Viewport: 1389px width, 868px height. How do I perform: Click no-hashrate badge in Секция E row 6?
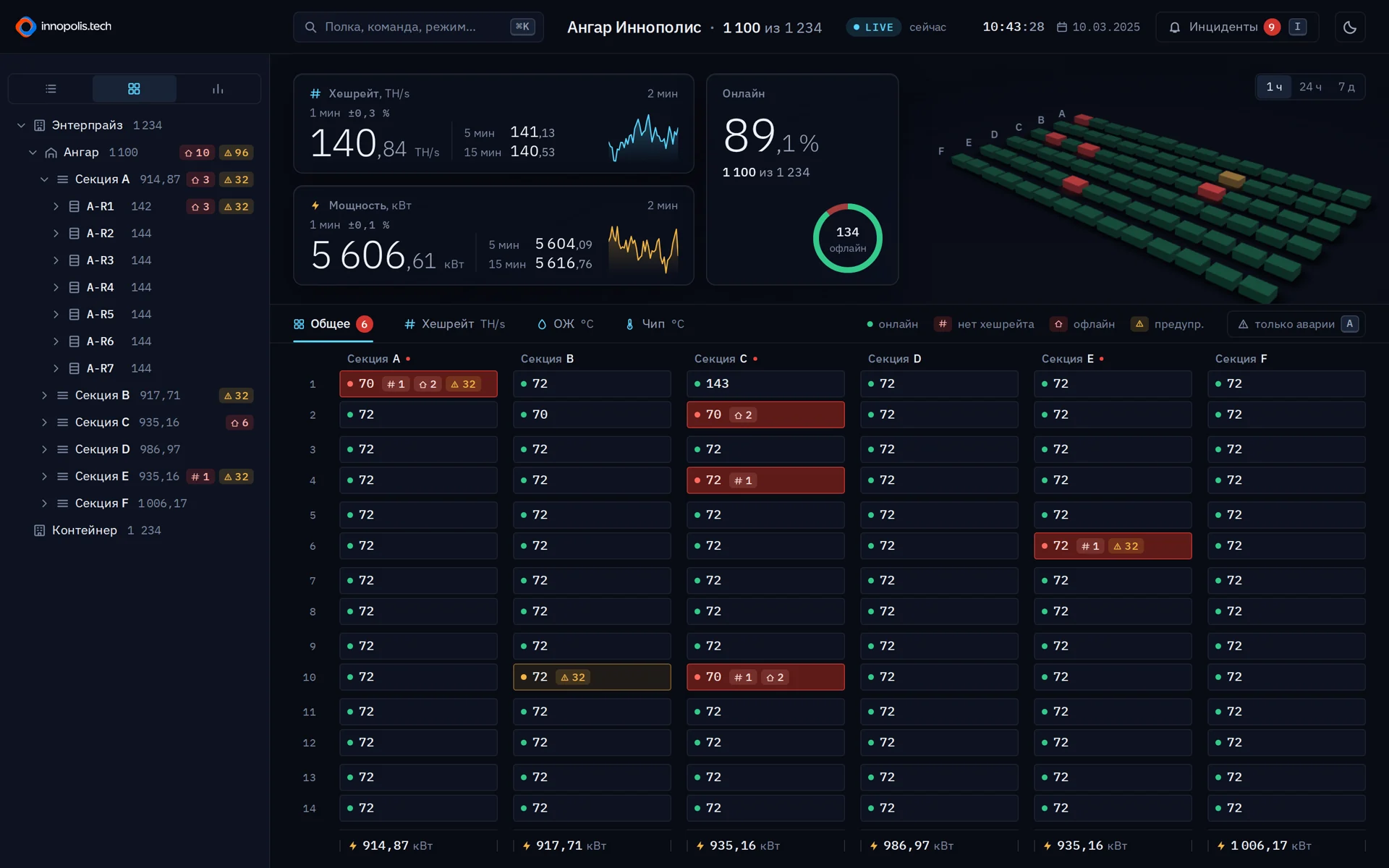[x=1090, y=546]
